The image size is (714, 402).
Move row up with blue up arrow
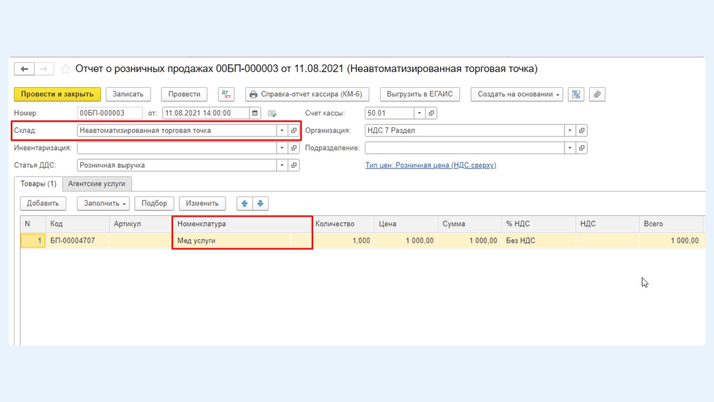tap(245, 203)
